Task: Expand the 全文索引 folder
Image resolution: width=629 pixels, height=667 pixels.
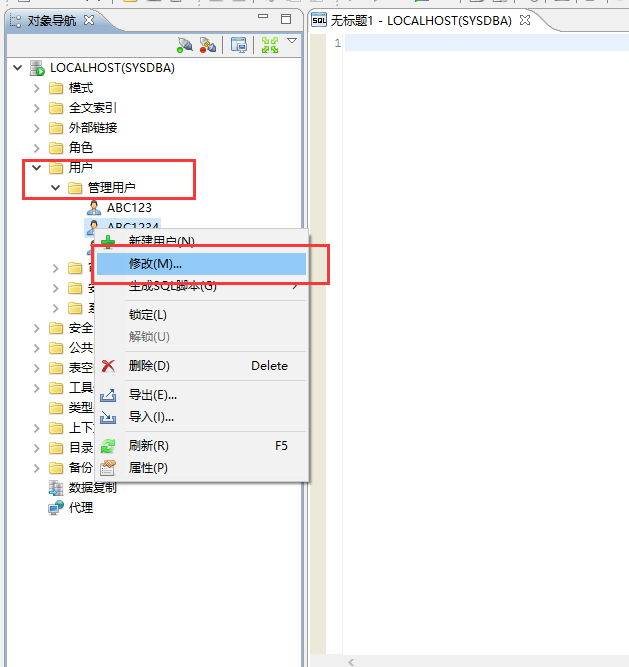Action: click(37, 108)
